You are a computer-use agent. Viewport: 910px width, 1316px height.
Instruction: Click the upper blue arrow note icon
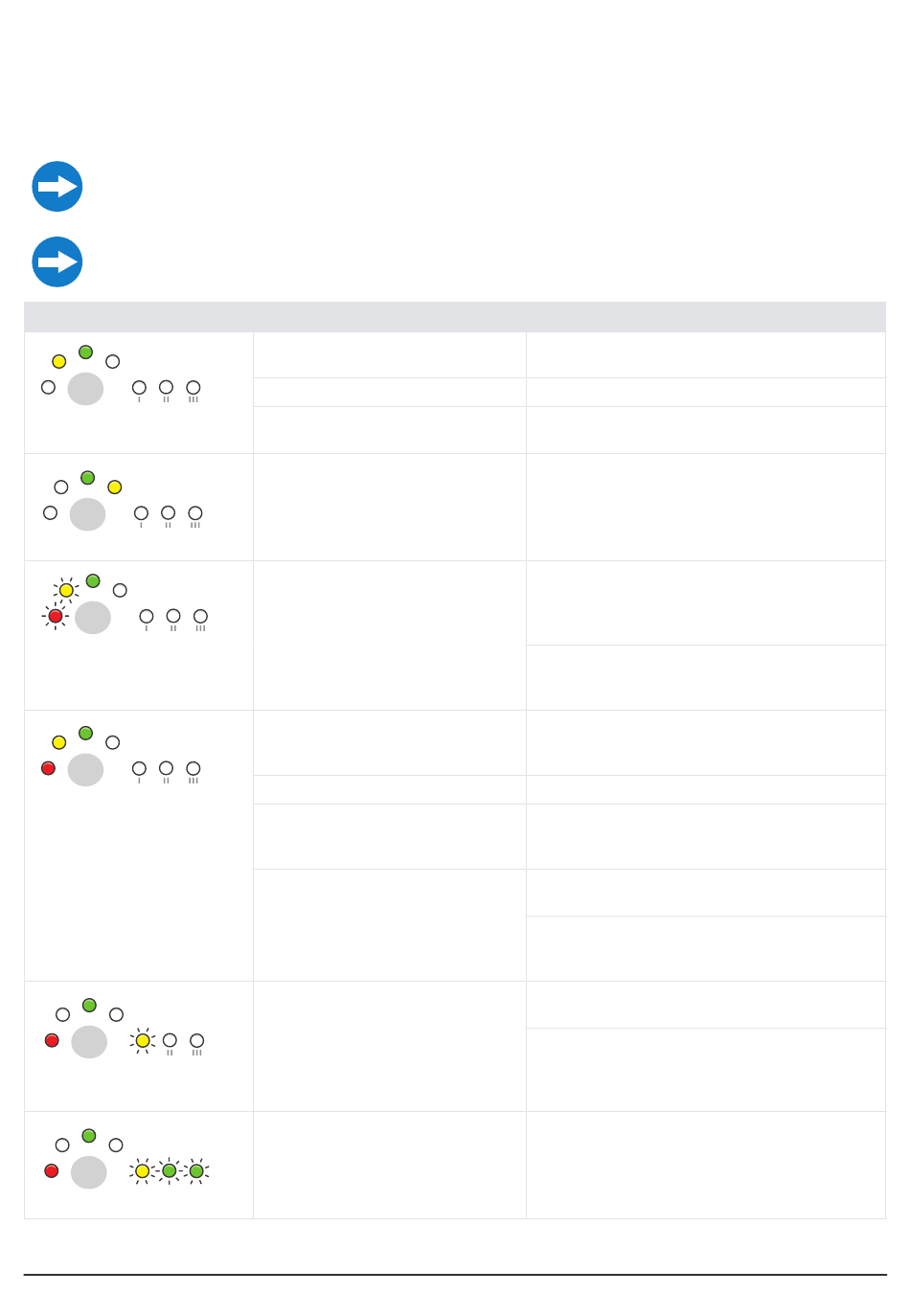[57, 187]
